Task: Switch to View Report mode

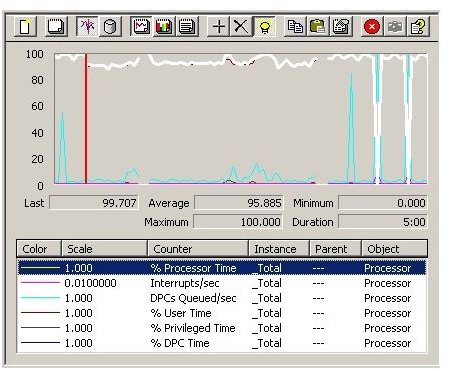Action: click(x=187, y=26)
